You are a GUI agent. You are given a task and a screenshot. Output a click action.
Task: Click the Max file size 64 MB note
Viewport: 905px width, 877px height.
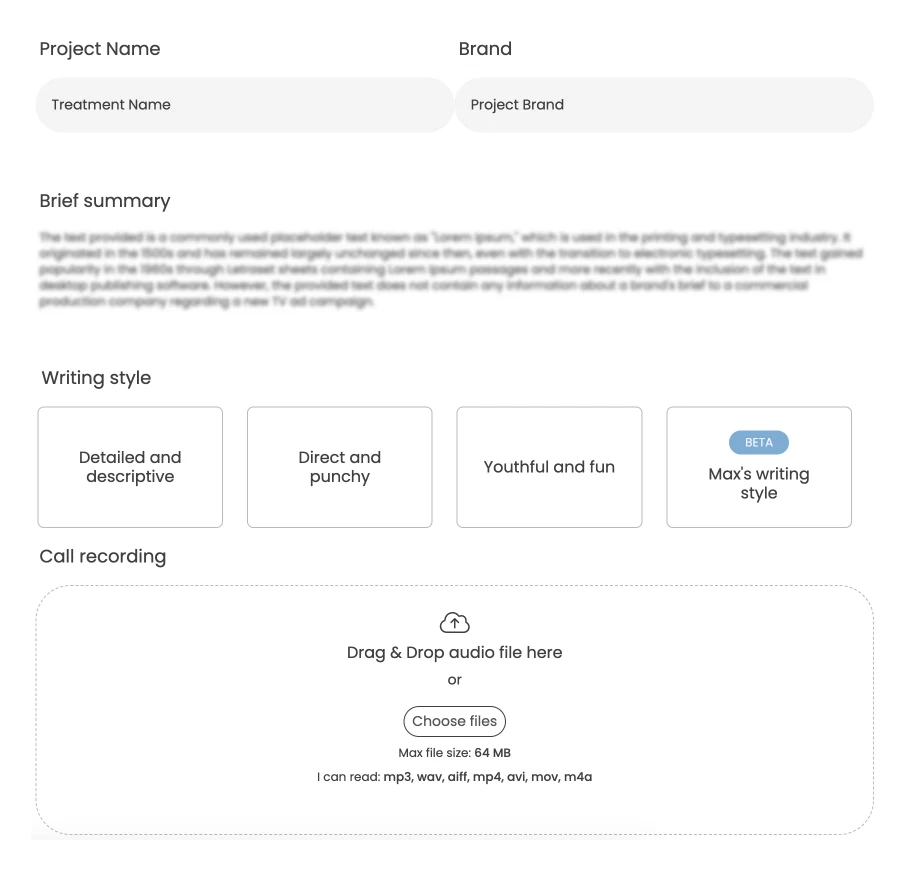coord(454,753)
